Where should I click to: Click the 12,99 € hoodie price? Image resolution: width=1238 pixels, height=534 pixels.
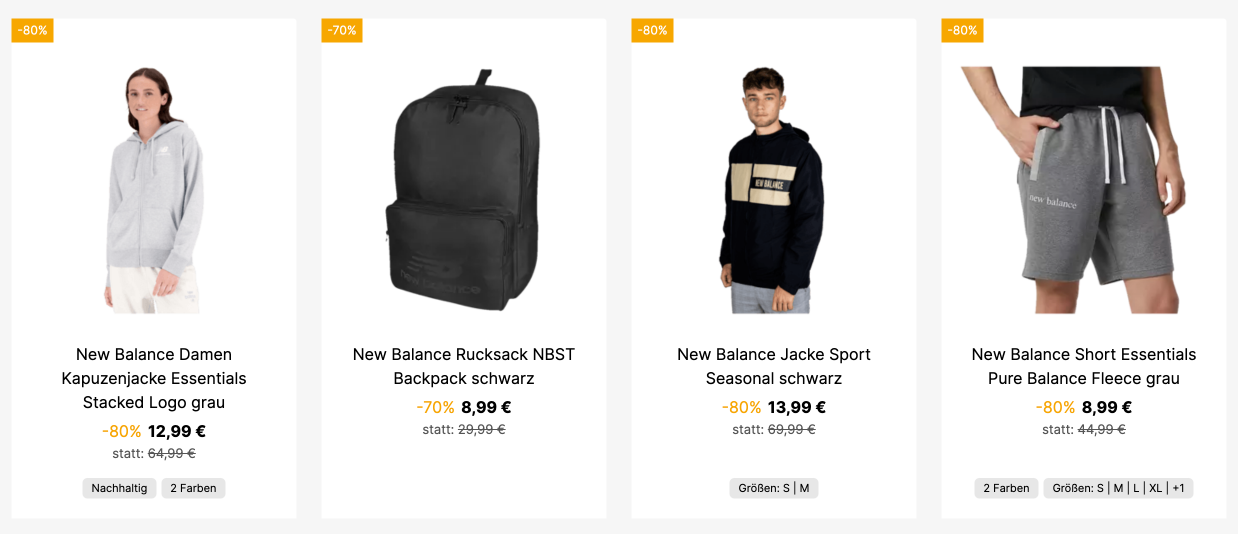(x=177, y=432)
